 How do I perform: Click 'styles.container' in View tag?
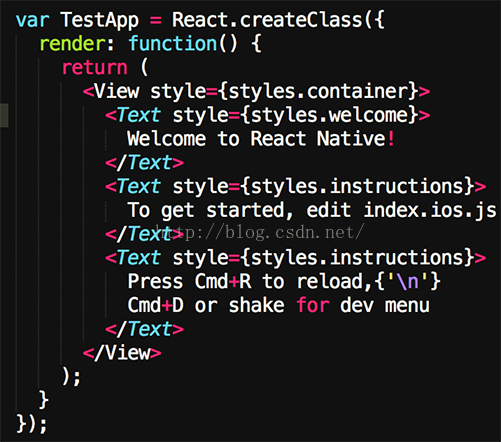pos(318,91)
